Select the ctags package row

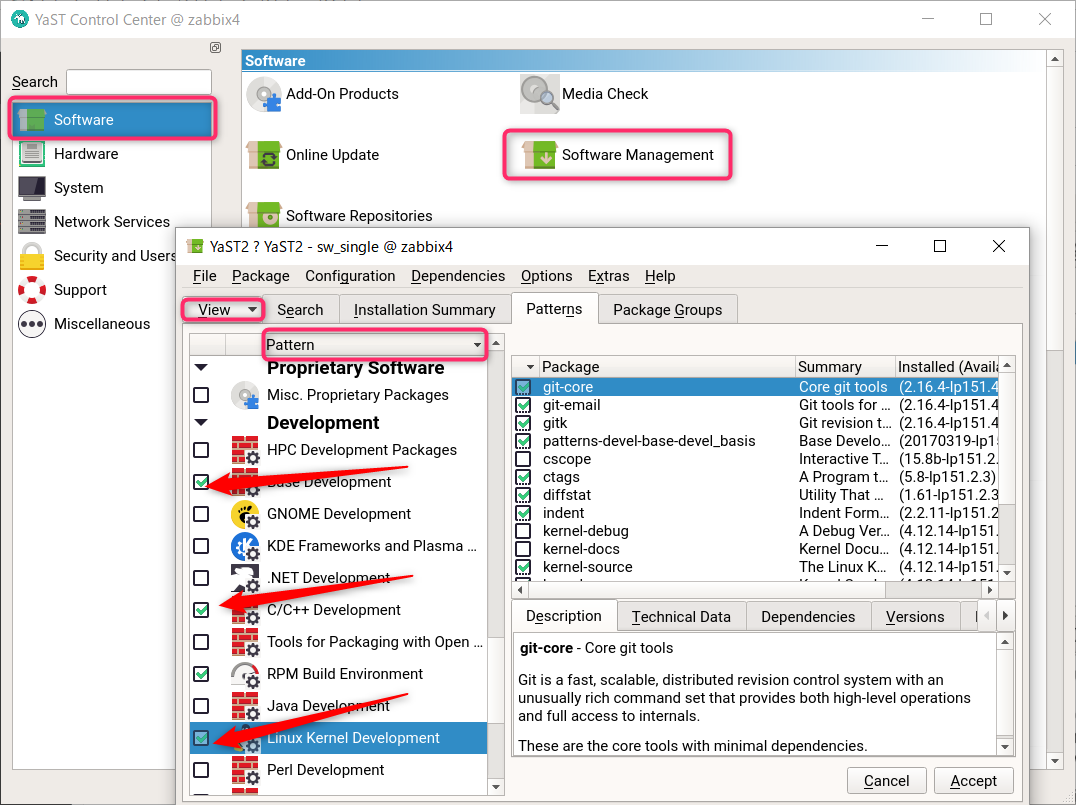(755, 477)
